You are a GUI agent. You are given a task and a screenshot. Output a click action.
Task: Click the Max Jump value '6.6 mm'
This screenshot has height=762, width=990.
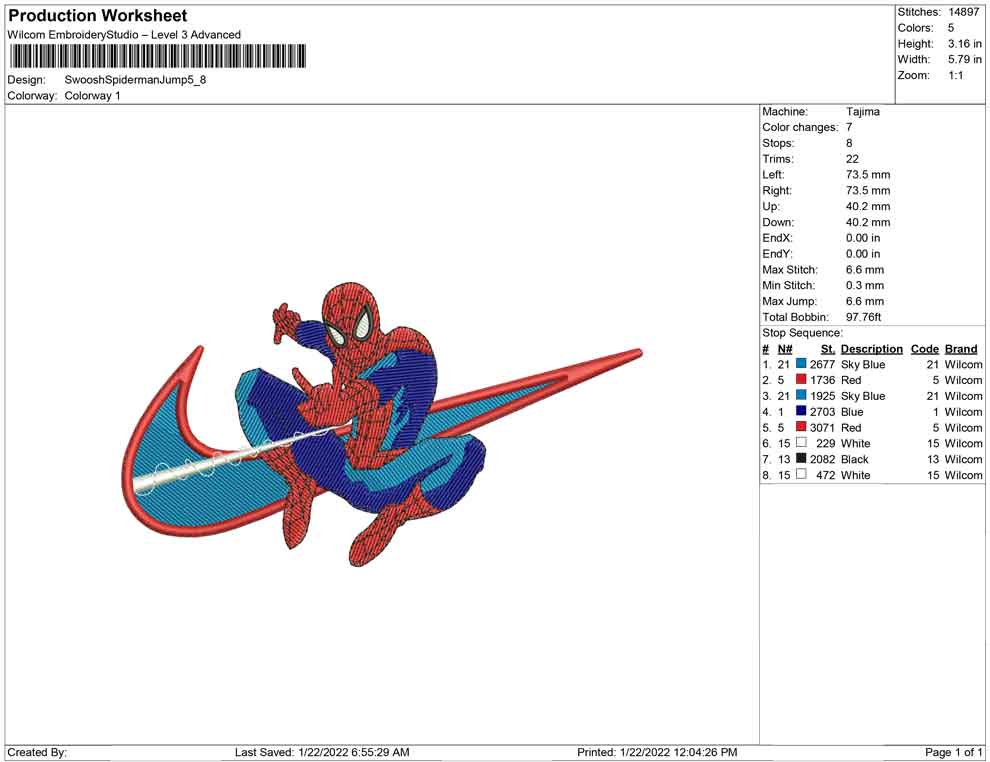(865, 301)
